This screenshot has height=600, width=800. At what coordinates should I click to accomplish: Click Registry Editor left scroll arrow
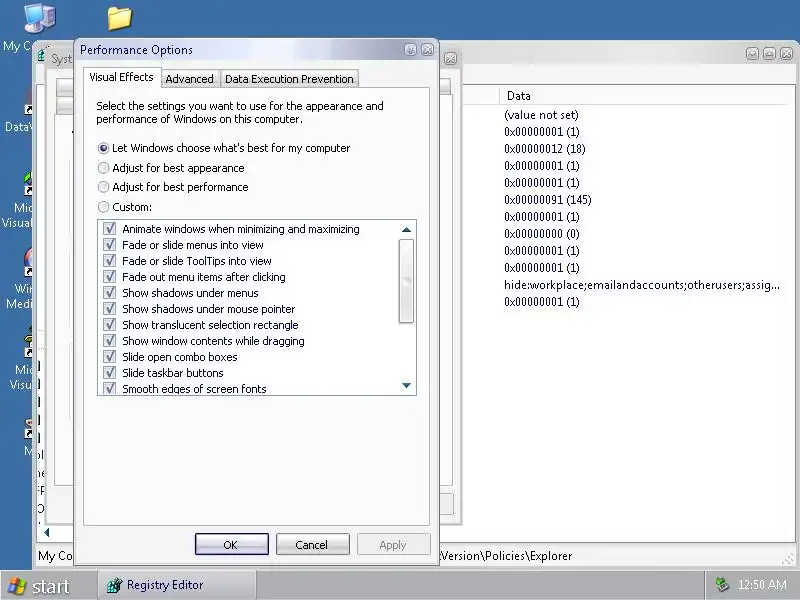coord(47,533)
